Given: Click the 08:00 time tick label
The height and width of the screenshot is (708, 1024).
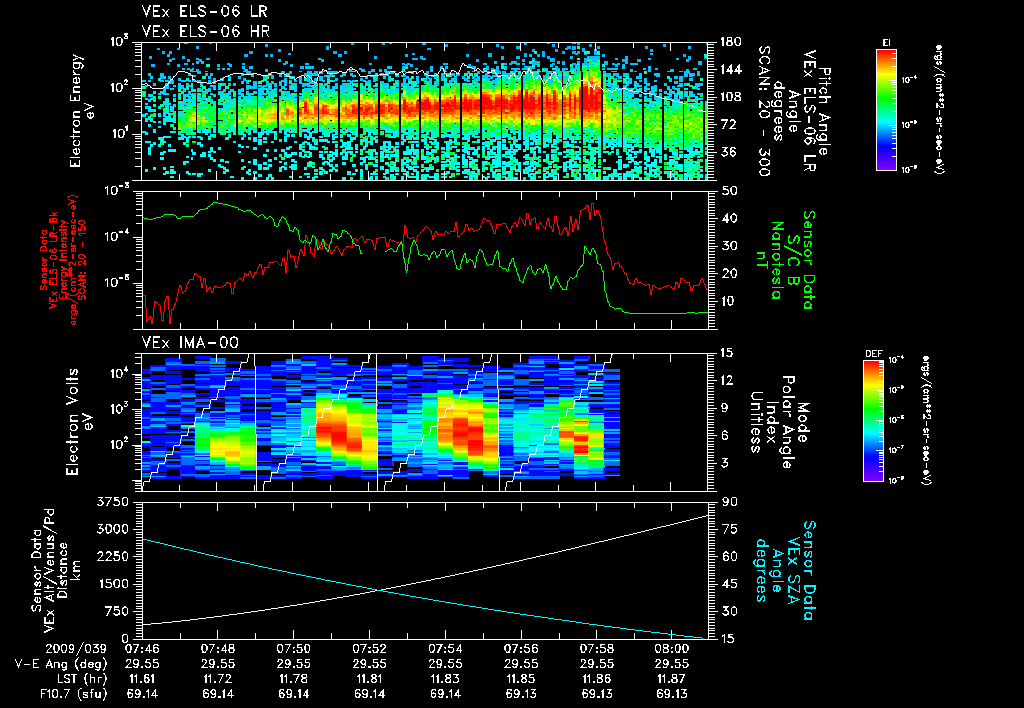Looking at the screenshot, I should click(x=672, y=649).
